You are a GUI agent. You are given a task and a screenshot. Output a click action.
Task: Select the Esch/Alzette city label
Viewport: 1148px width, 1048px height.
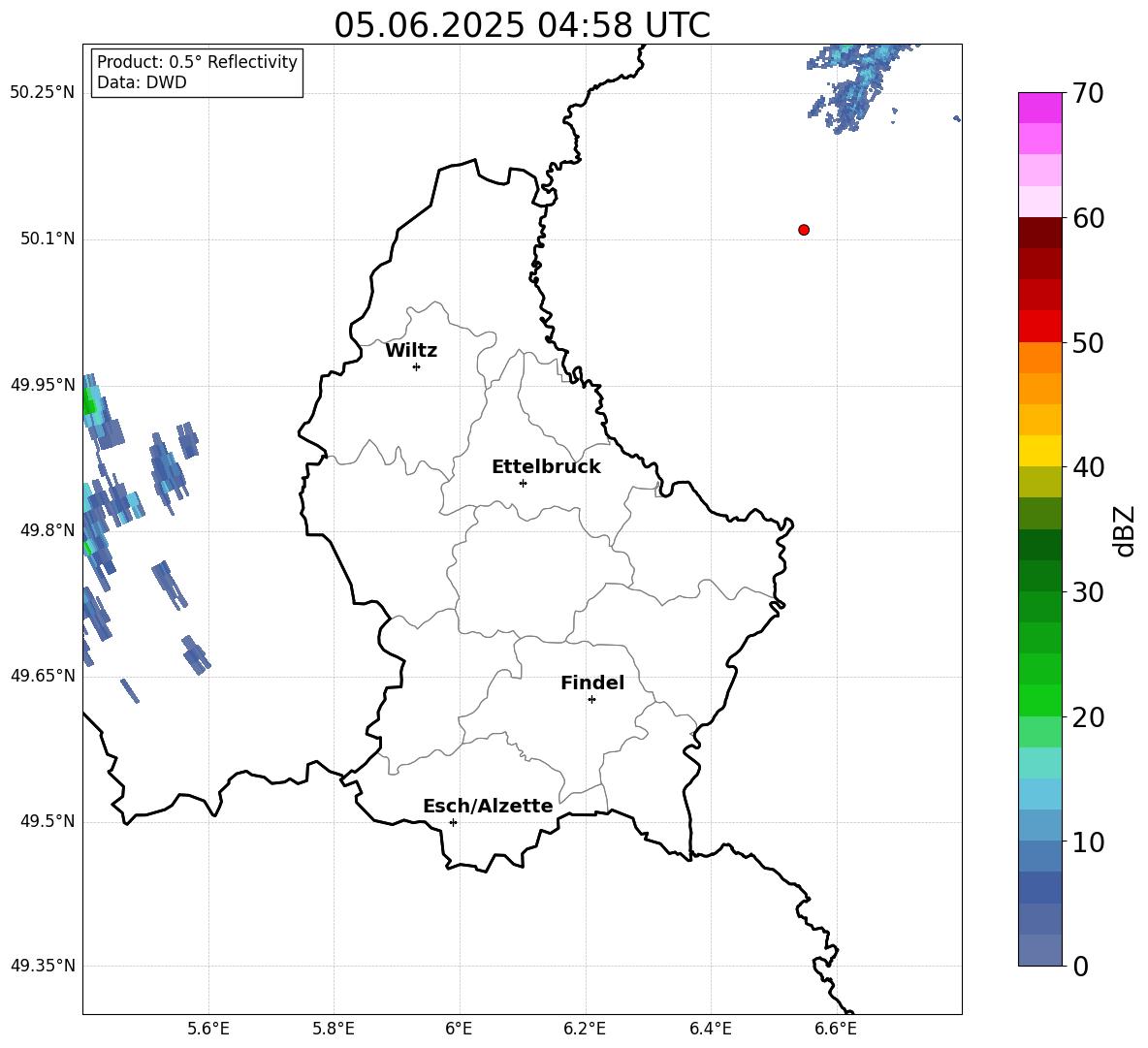pos(488,807)
